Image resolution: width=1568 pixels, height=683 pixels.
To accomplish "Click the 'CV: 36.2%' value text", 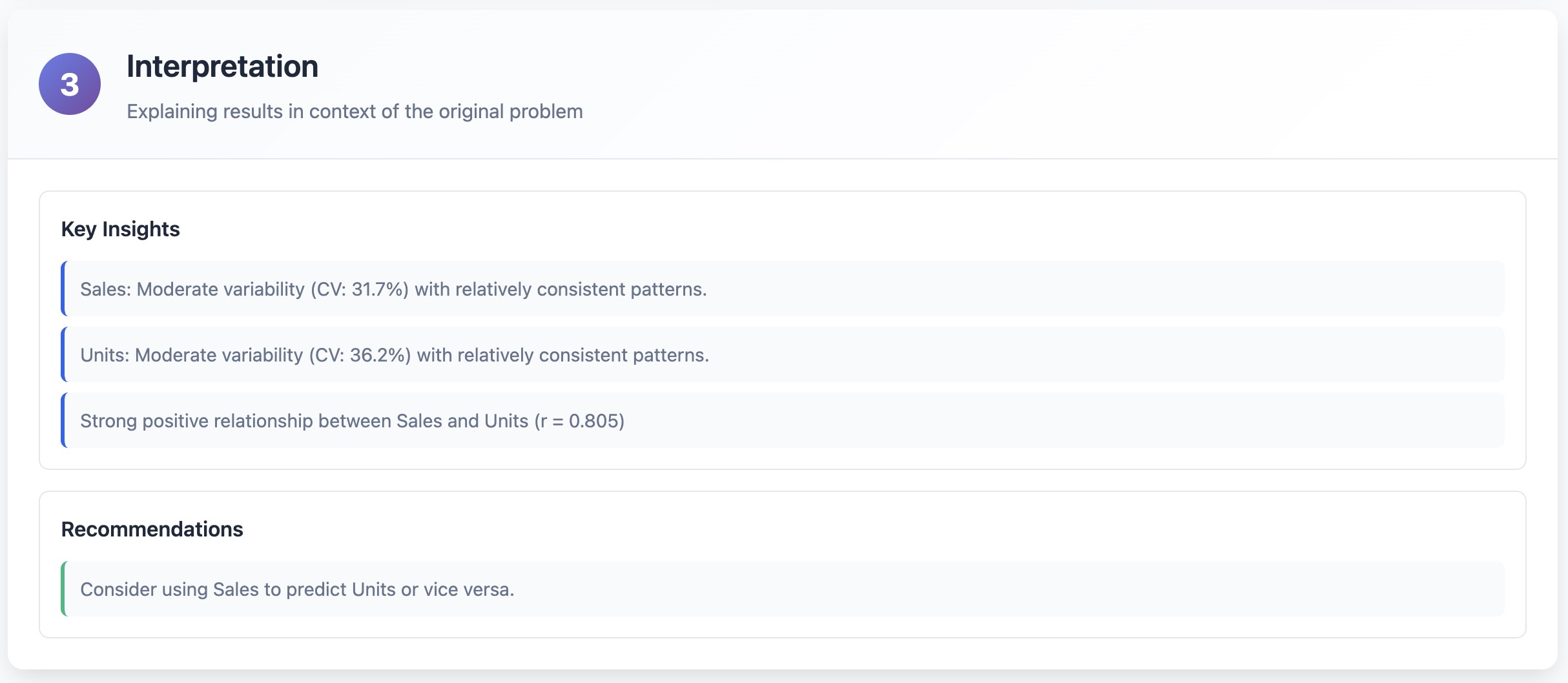I will pyautogui.click(x=359, y=355).
